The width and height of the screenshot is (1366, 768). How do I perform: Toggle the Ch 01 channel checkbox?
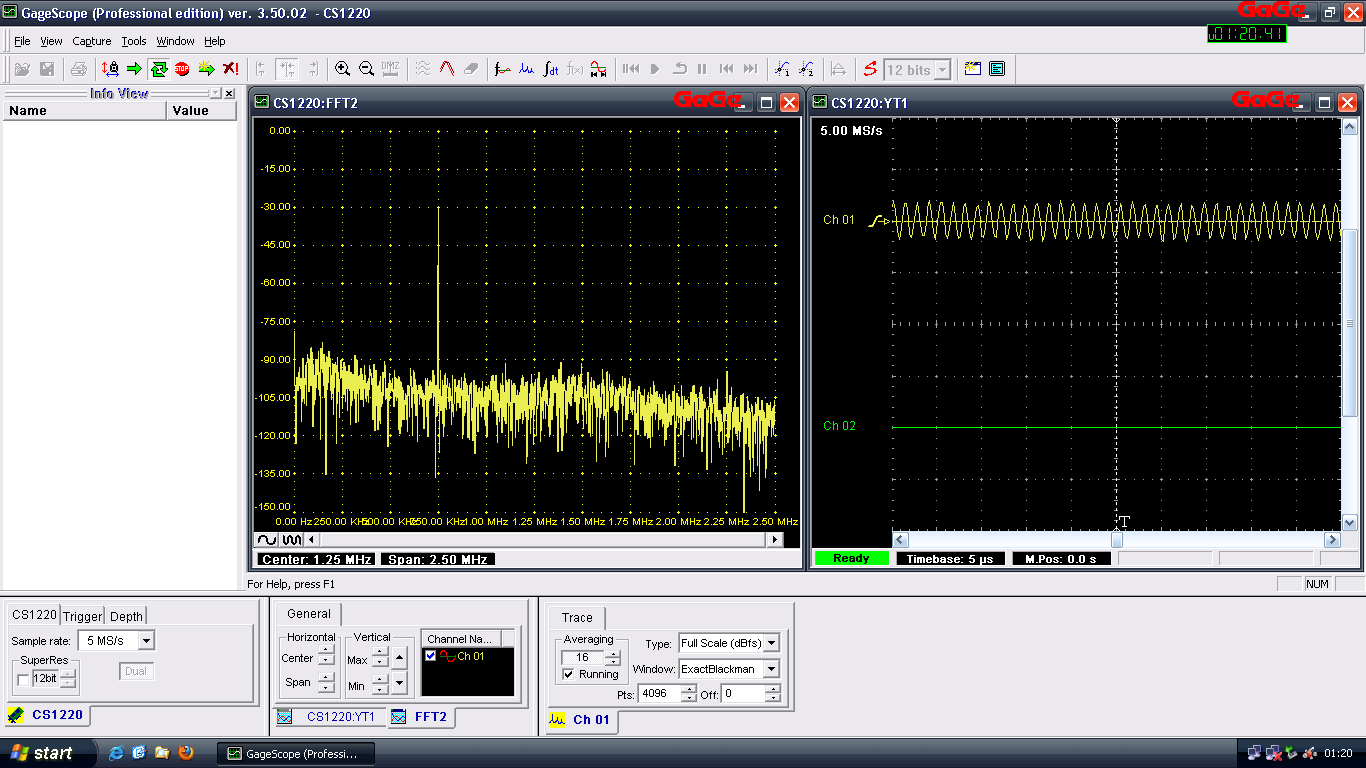tap(431, 656)
